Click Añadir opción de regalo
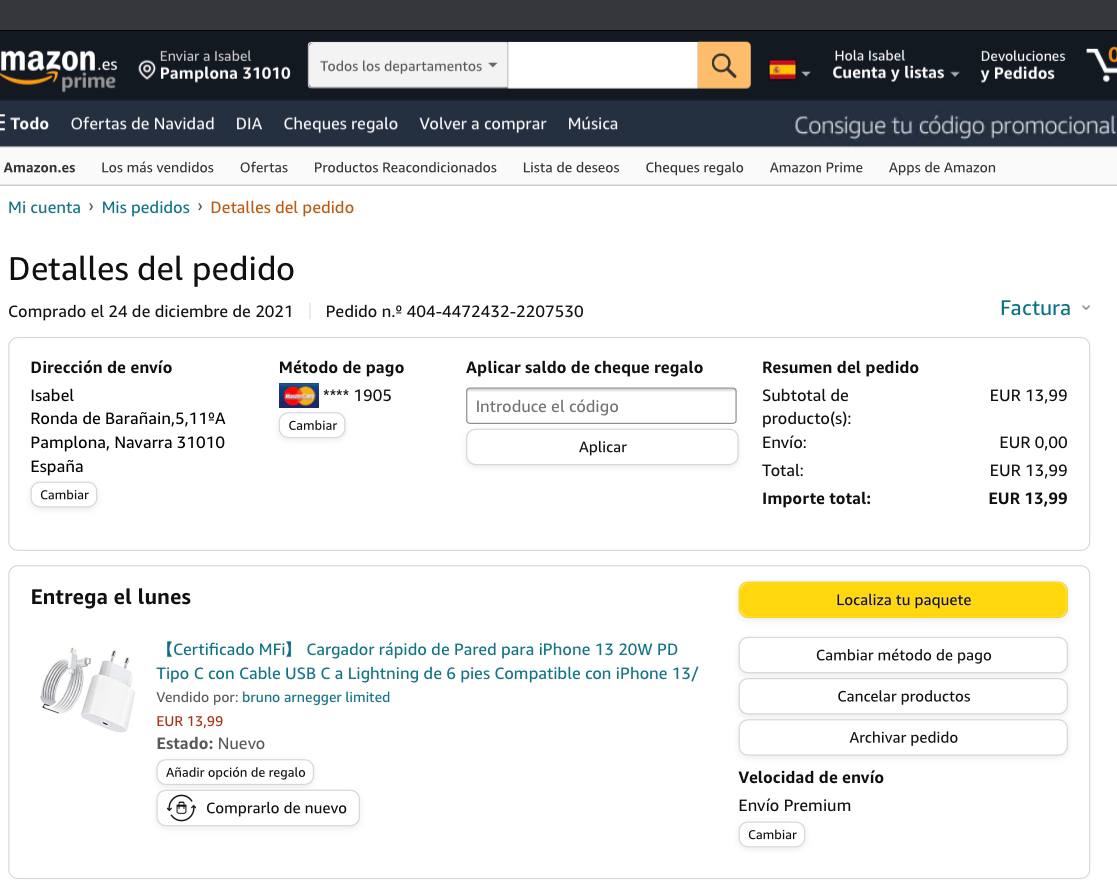Screen dimensions: 1117x893 235,772
